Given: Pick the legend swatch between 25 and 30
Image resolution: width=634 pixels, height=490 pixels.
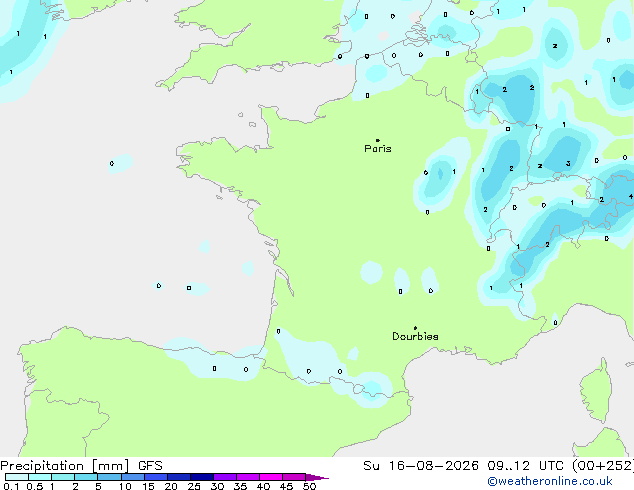Looking at the screenshot, I should click(202, 477).
